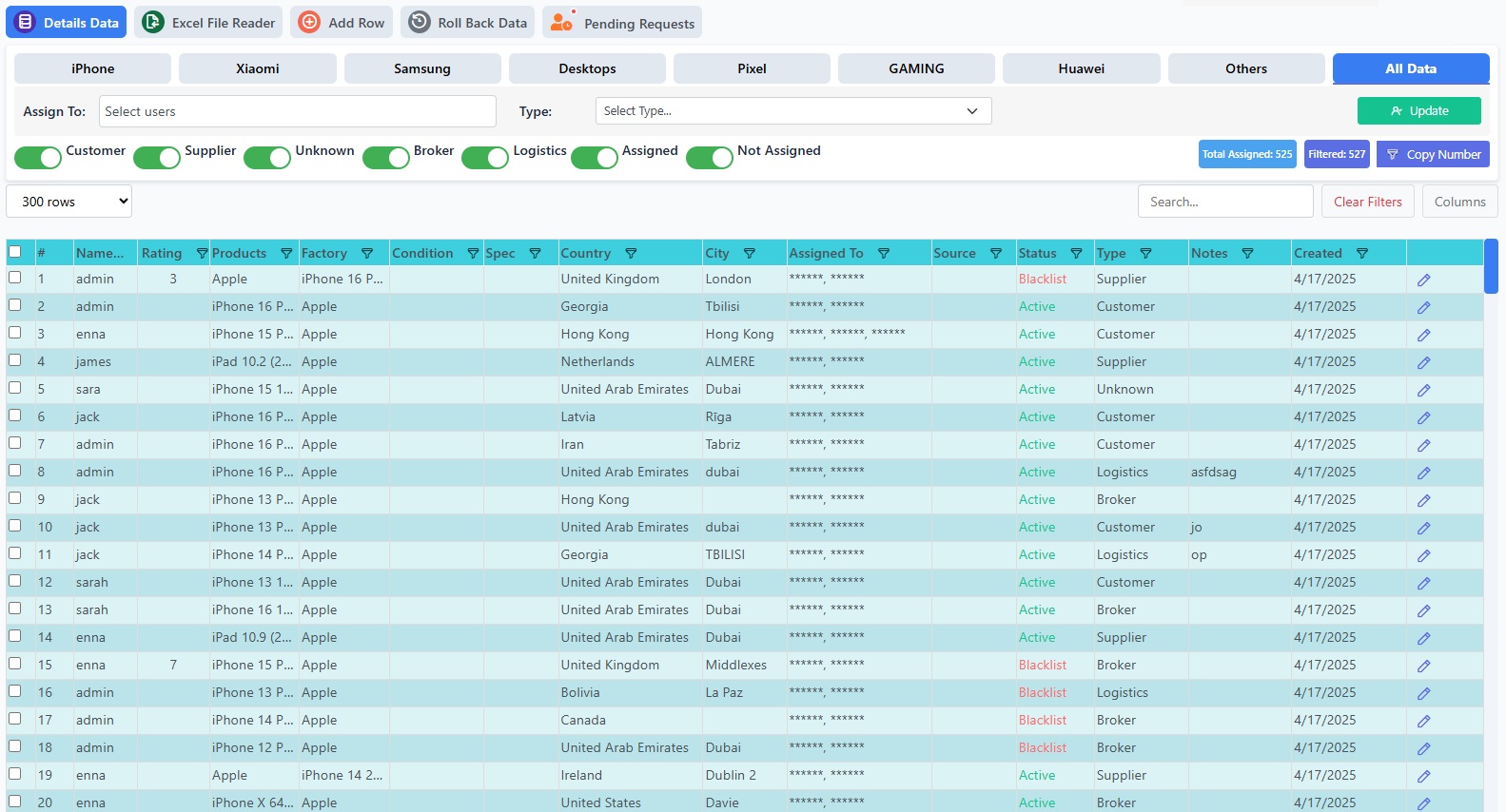Check the select-all header checkbox
This screenshot has width=1506, height=812.
(x=15, y=252)
